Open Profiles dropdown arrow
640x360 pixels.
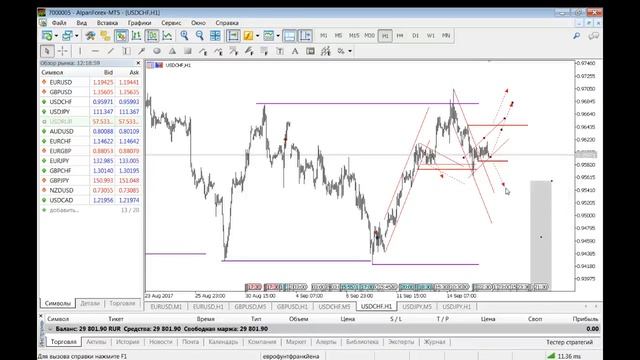pyautogui.click(x=76, y=36)
